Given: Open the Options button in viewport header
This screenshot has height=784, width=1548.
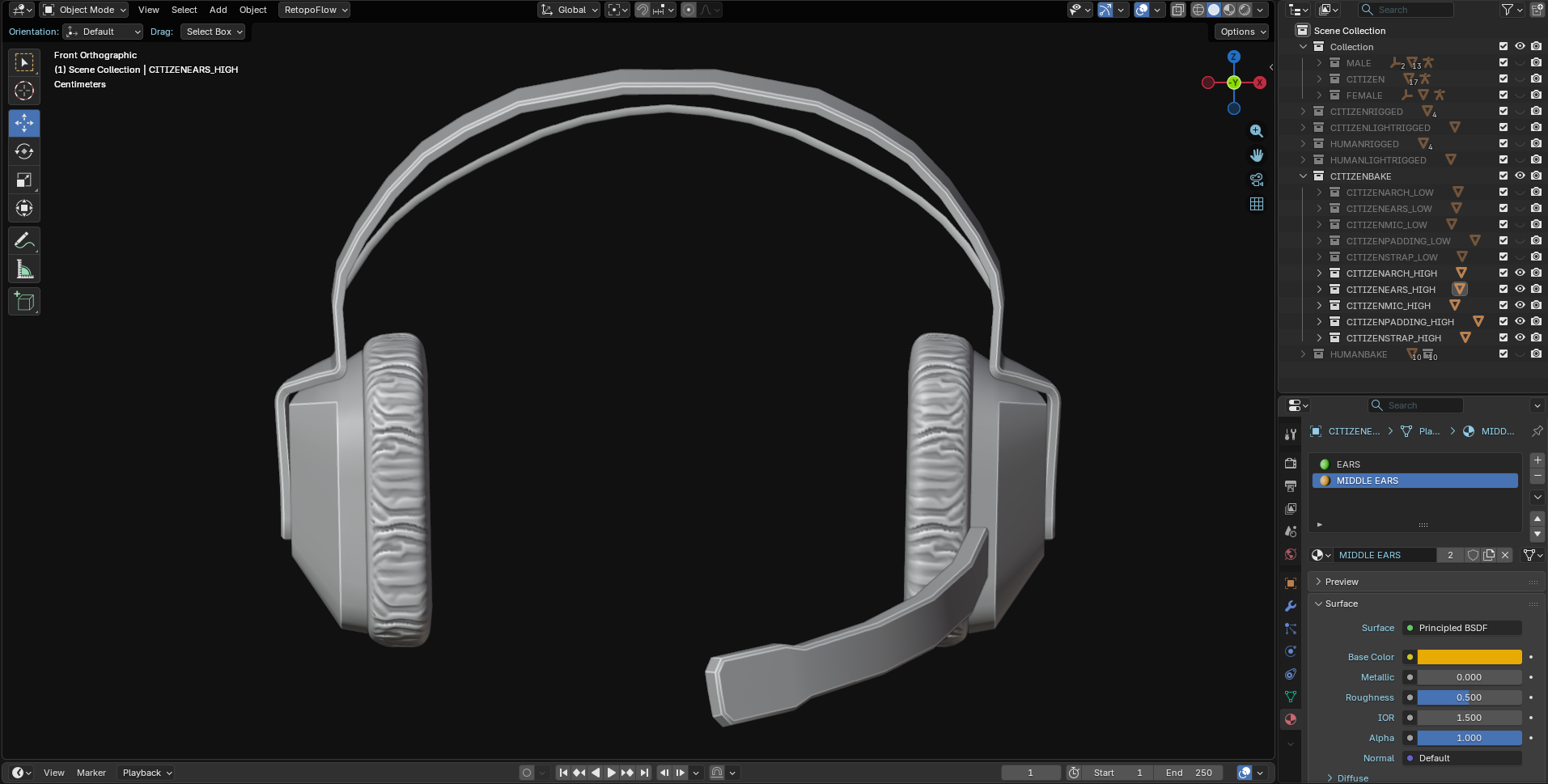Looking at the screenshot, I should click(x=1241, y=32).
